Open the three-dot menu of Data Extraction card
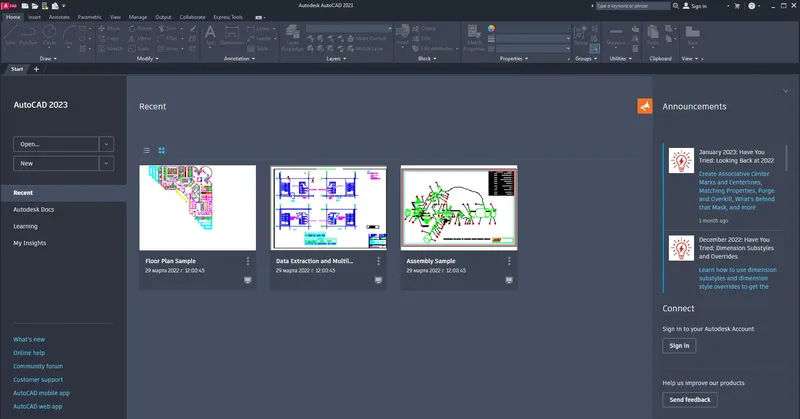 [x=379, y=261]
